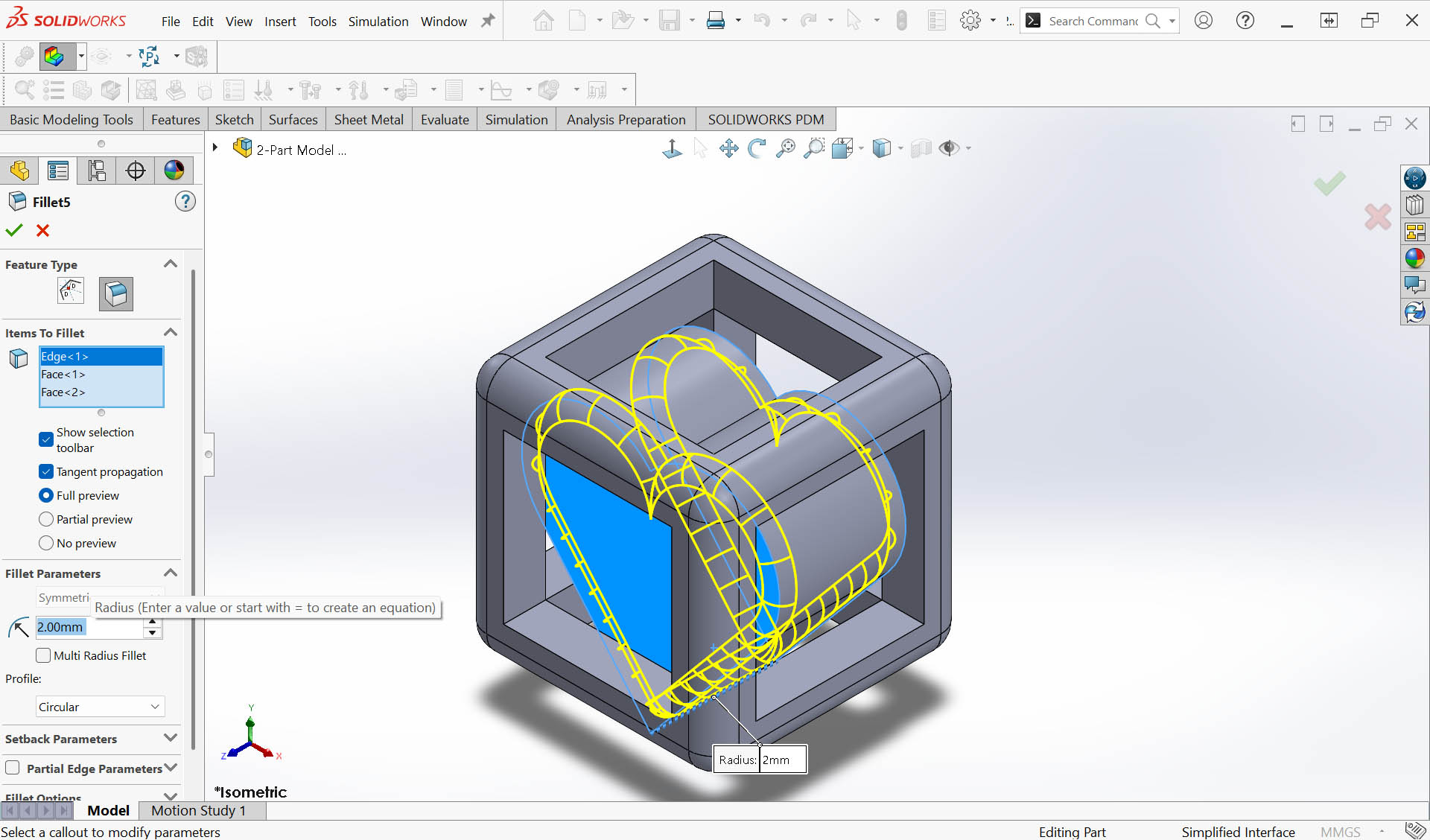Click the Appearances icon in the right task pane
The height and width of the screenshot is (840, 1430).
coord(1414,258)
